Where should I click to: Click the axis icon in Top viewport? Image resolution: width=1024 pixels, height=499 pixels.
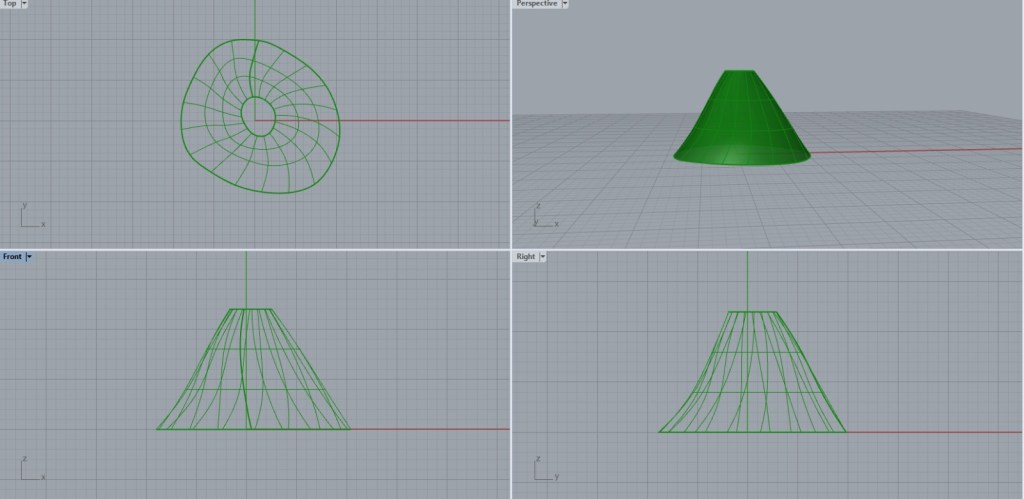(28, 217)
